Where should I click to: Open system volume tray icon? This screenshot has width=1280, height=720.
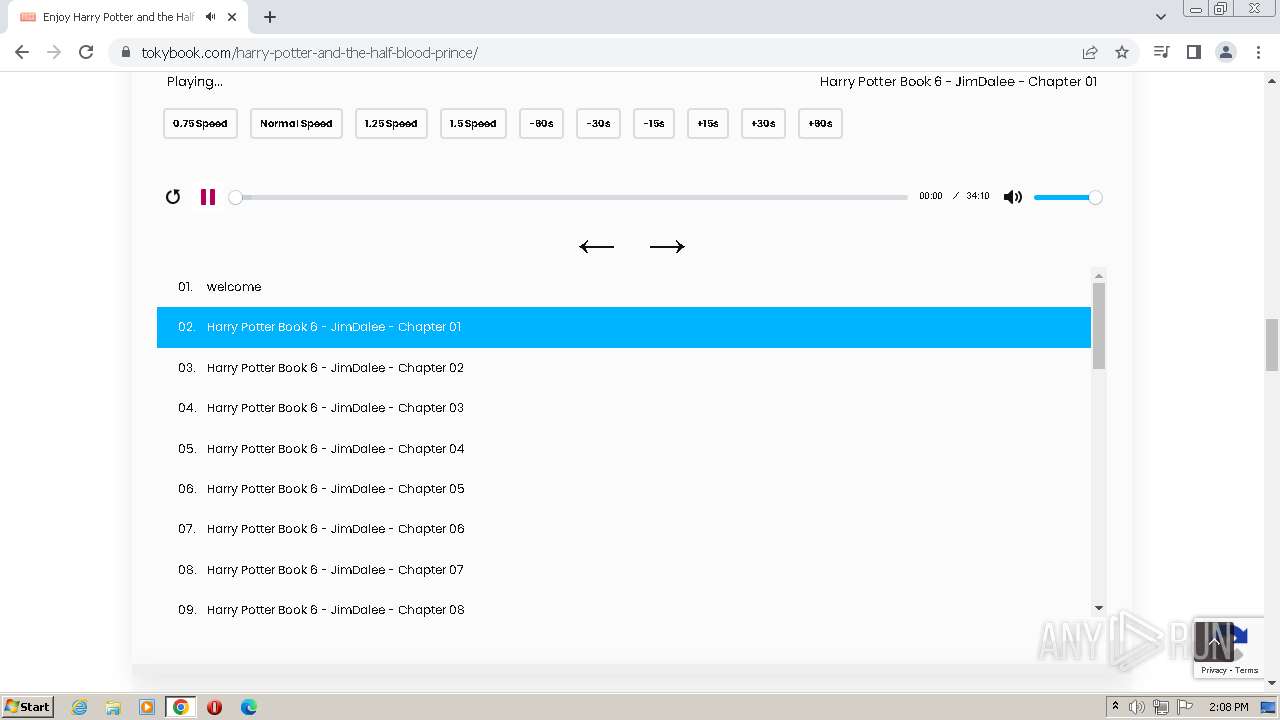click(x=1137, y=707)
